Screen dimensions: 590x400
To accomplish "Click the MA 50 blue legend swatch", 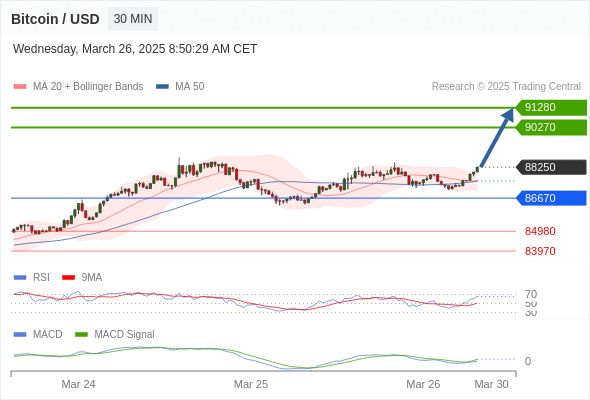I will 162,87.
